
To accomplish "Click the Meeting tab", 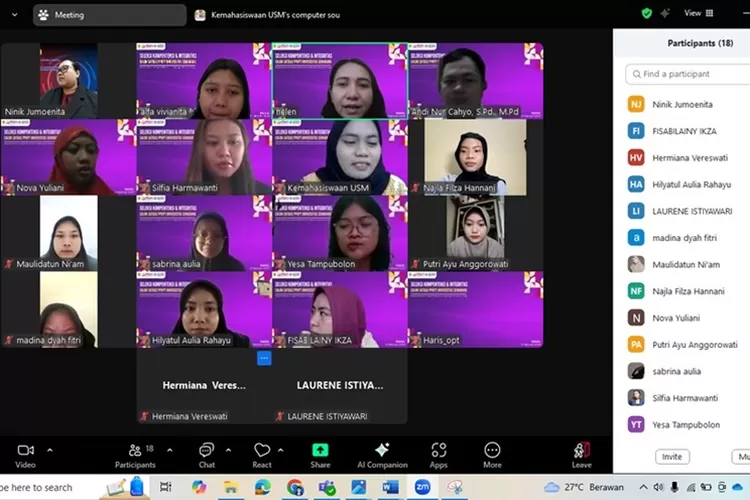I will point(110,15).
